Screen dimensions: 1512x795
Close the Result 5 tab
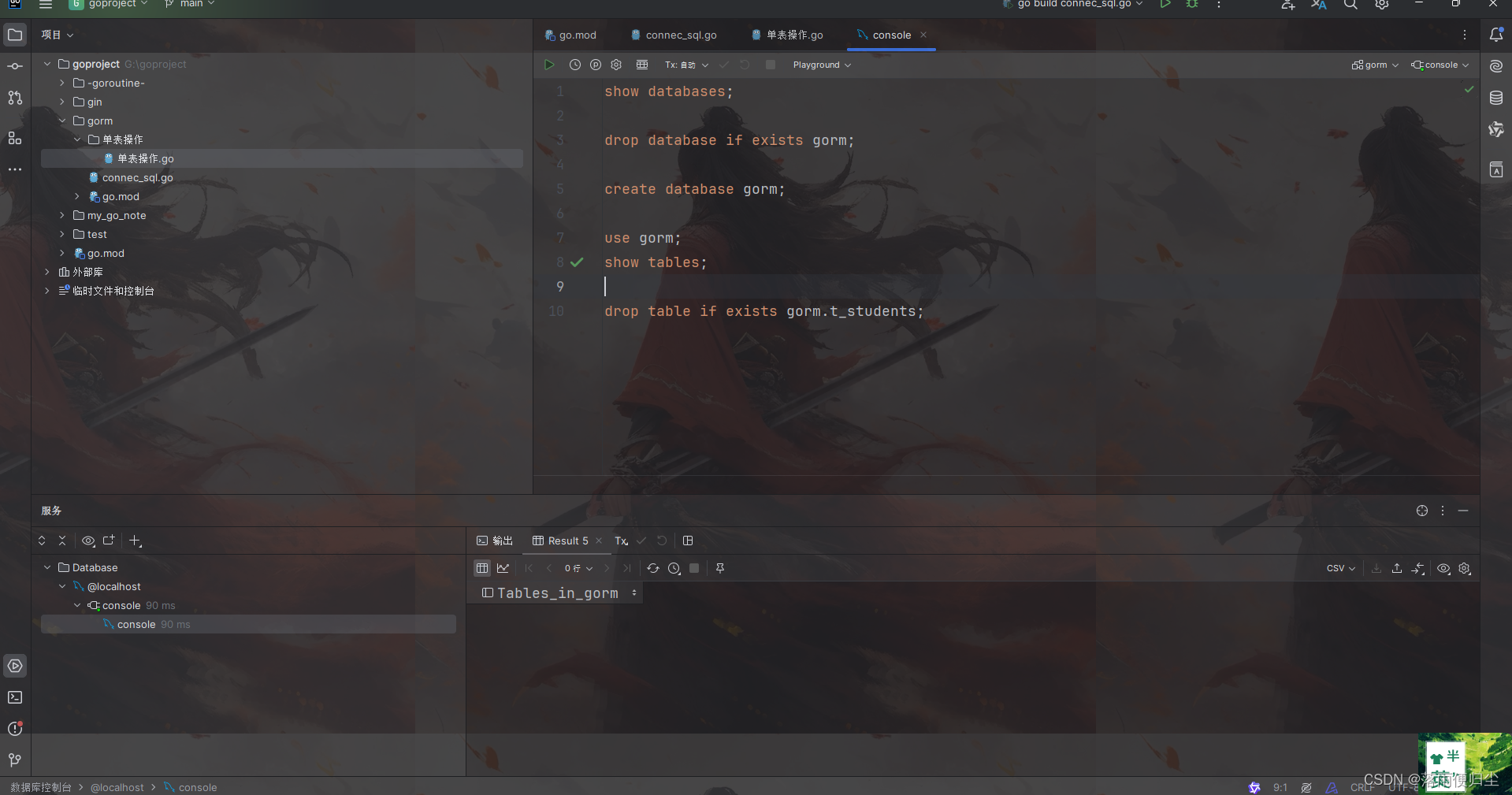point(599,541)
